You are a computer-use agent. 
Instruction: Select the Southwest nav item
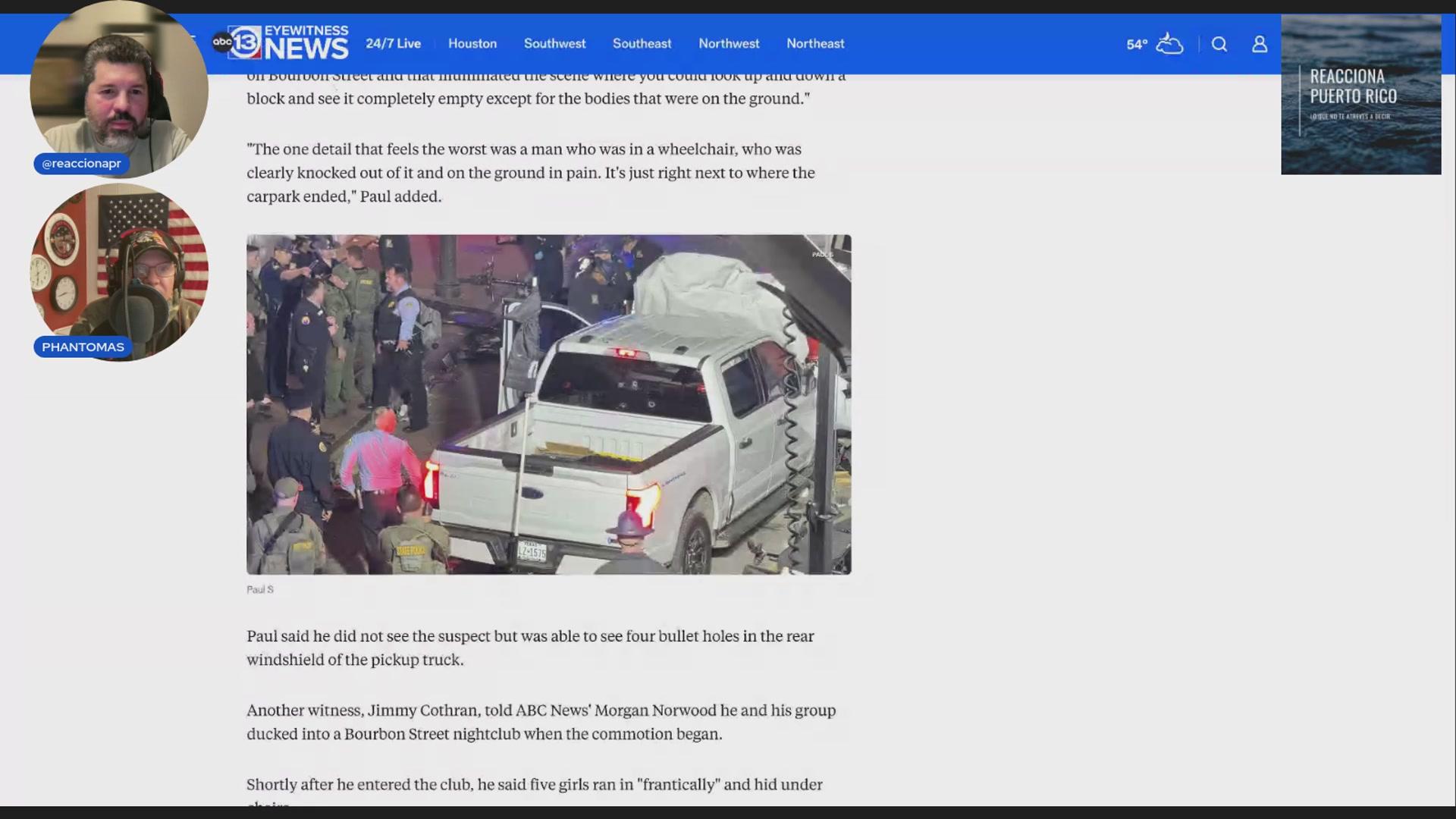554,43
